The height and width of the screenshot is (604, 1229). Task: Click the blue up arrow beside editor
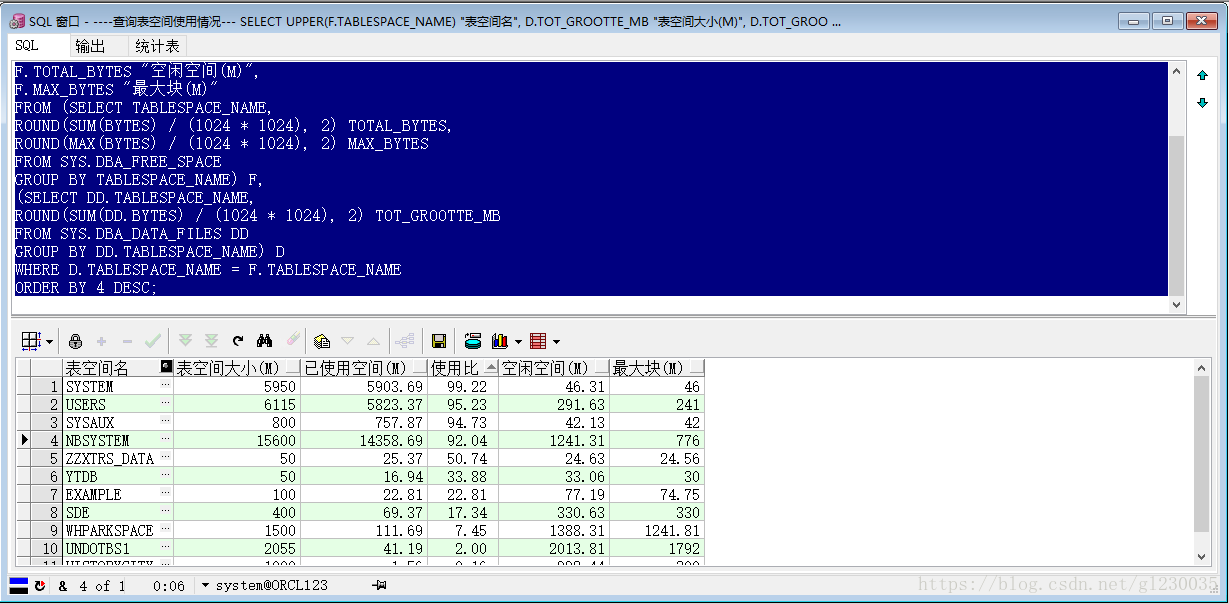click(x=1203, y=76)
